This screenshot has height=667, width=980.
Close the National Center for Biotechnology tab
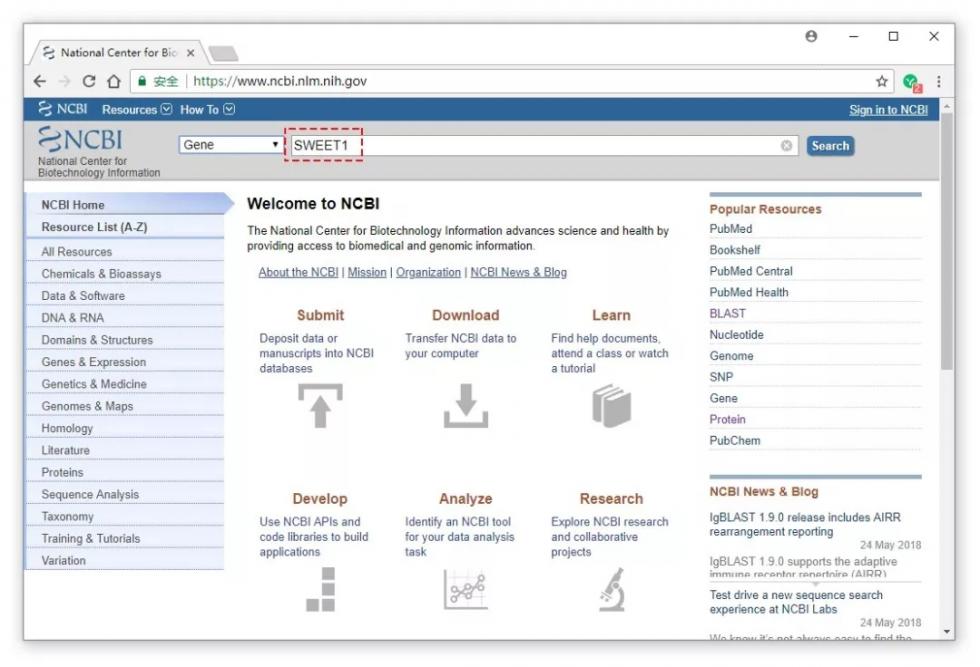191,53
